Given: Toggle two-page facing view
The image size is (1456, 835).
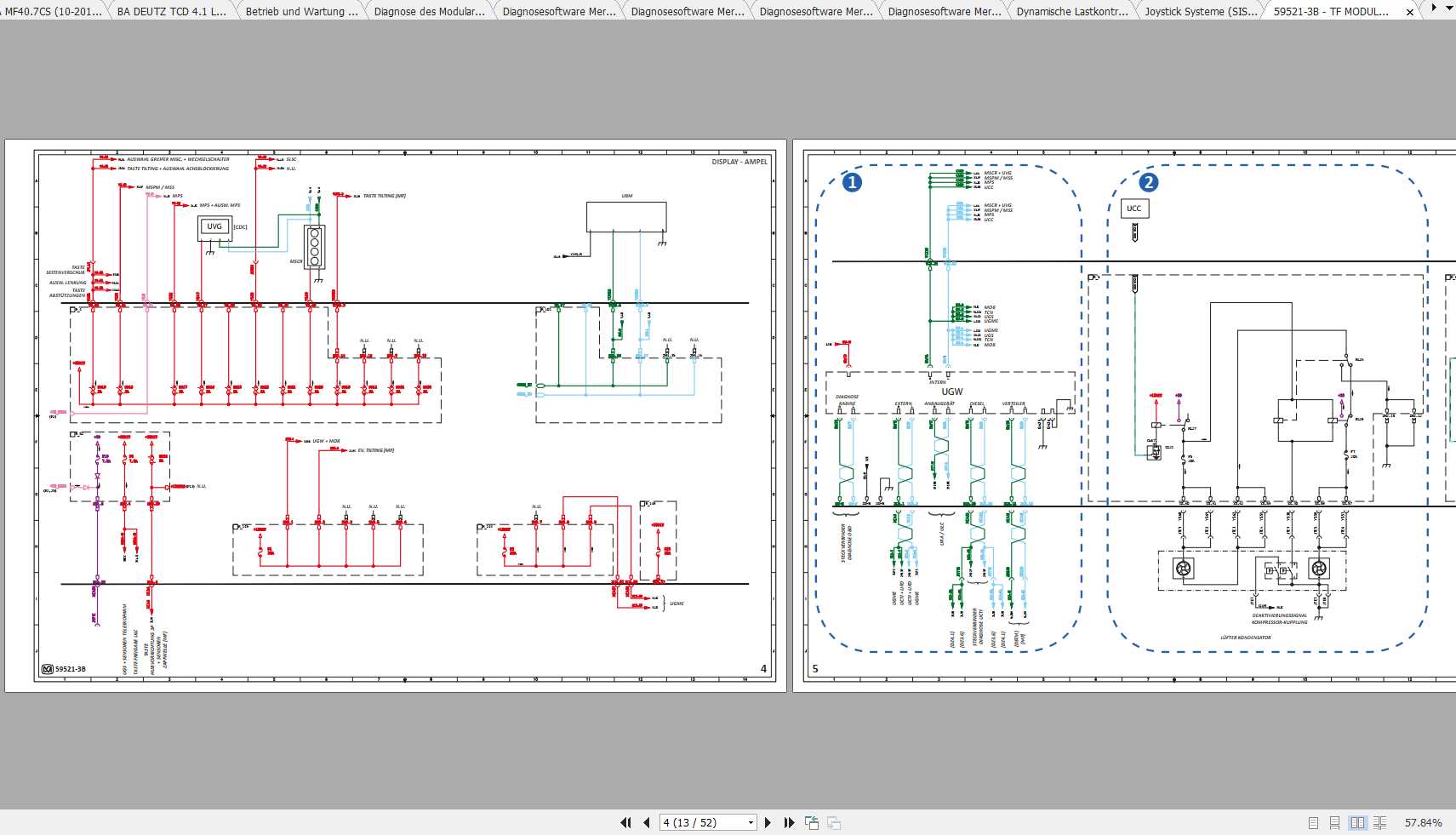Looking at the screenshot, I should (1357, 822).
